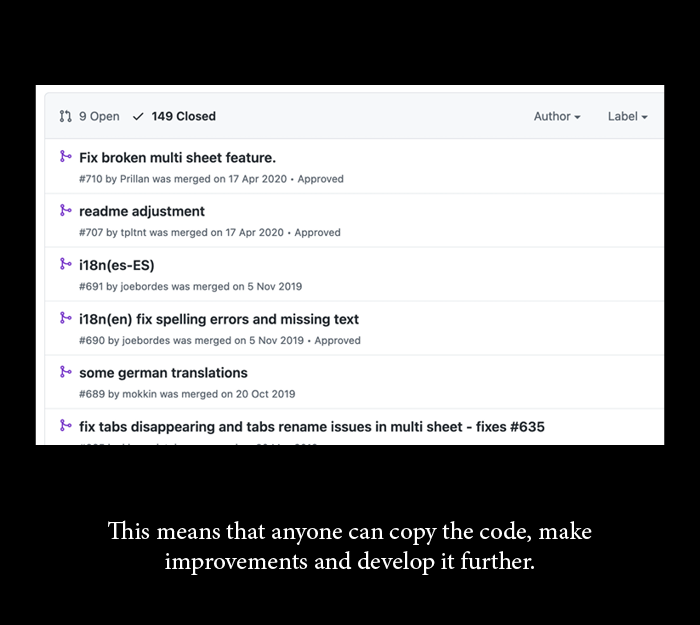700x625 pixels.
Task: Click the Approved status on pull request #690
Action: (x=337, y=341)
